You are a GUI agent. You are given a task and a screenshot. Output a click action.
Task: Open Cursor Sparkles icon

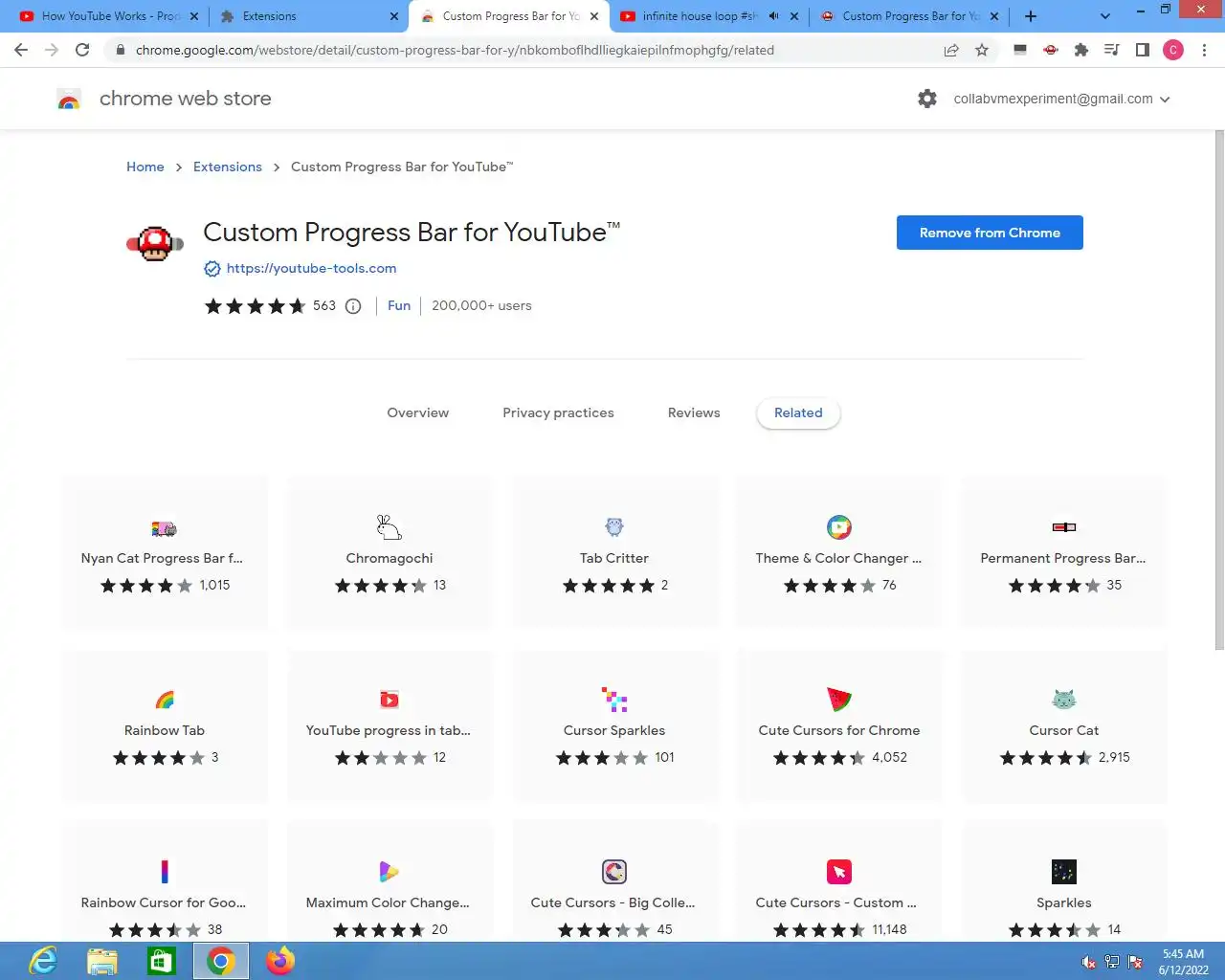coord(614,700)
